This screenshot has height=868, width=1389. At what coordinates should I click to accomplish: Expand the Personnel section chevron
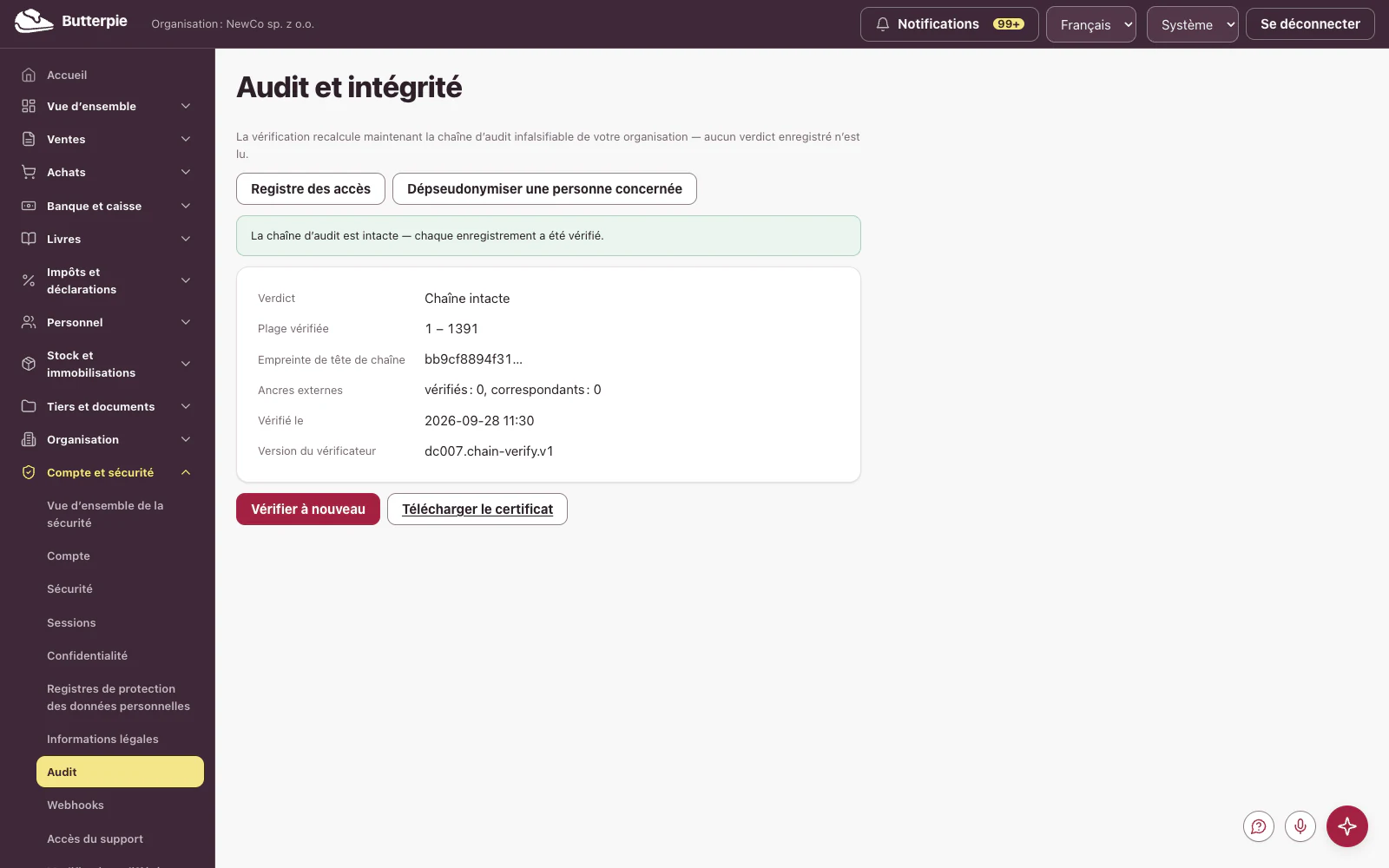click(x=186, y=322)
